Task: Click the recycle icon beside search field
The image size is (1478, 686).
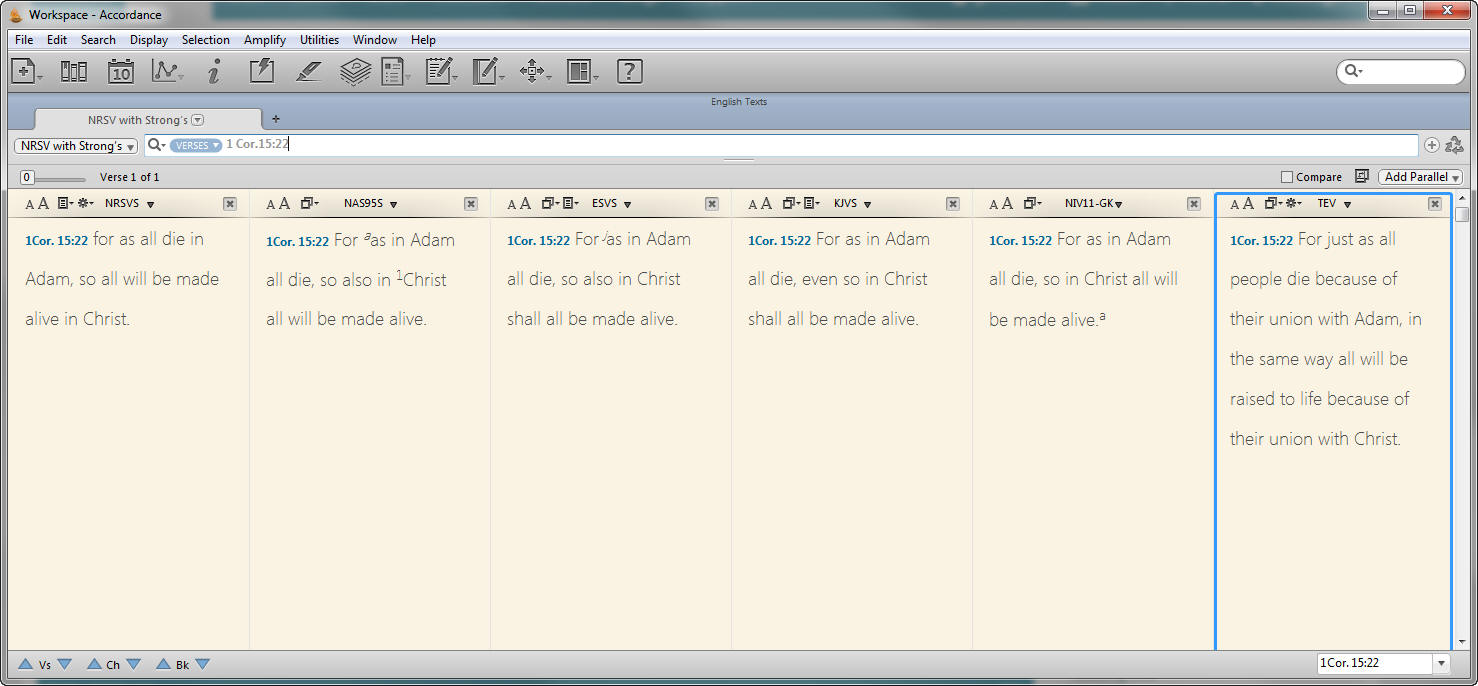Action: 1454,145
